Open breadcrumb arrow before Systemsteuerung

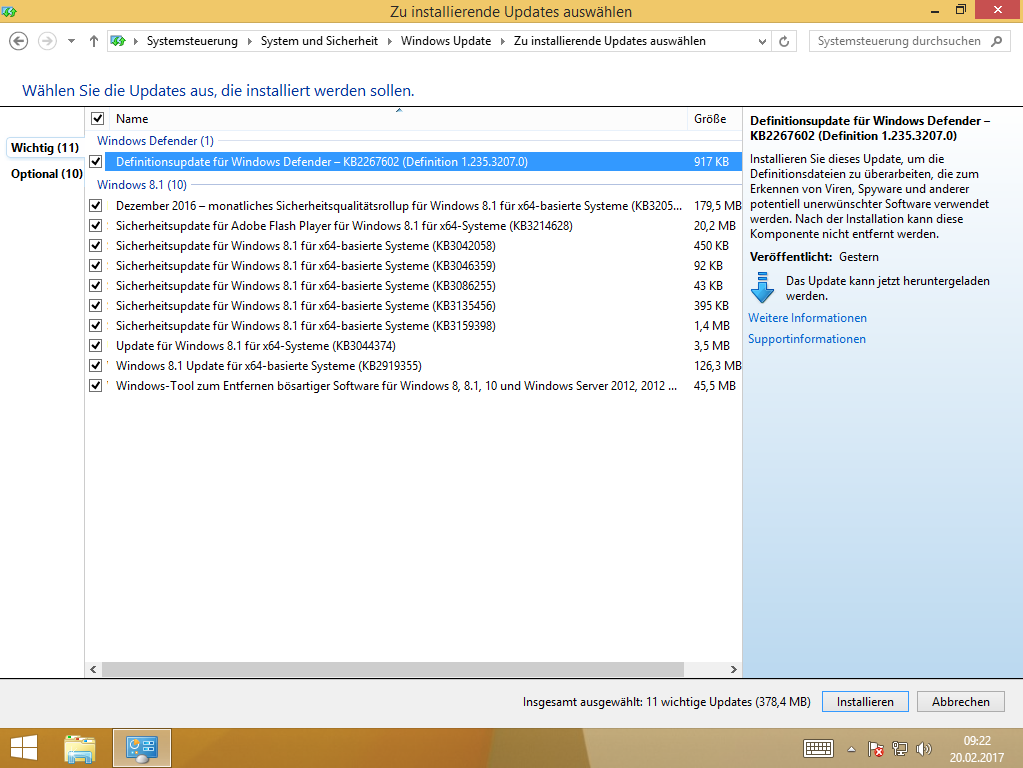pyautogui.click(x=136, y=41)
